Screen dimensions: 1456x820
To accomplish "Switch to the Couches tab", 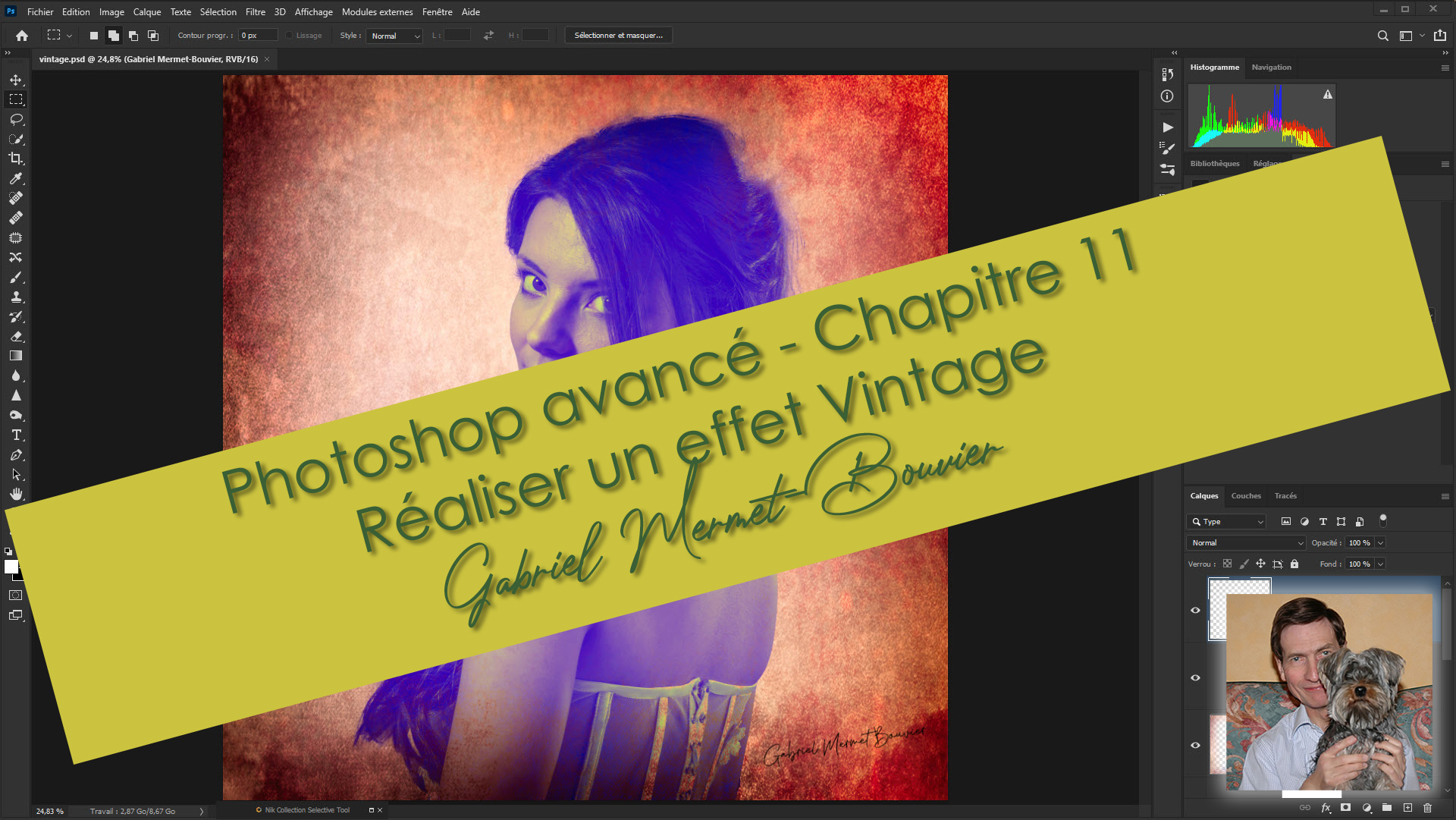I will [1245, 495].
